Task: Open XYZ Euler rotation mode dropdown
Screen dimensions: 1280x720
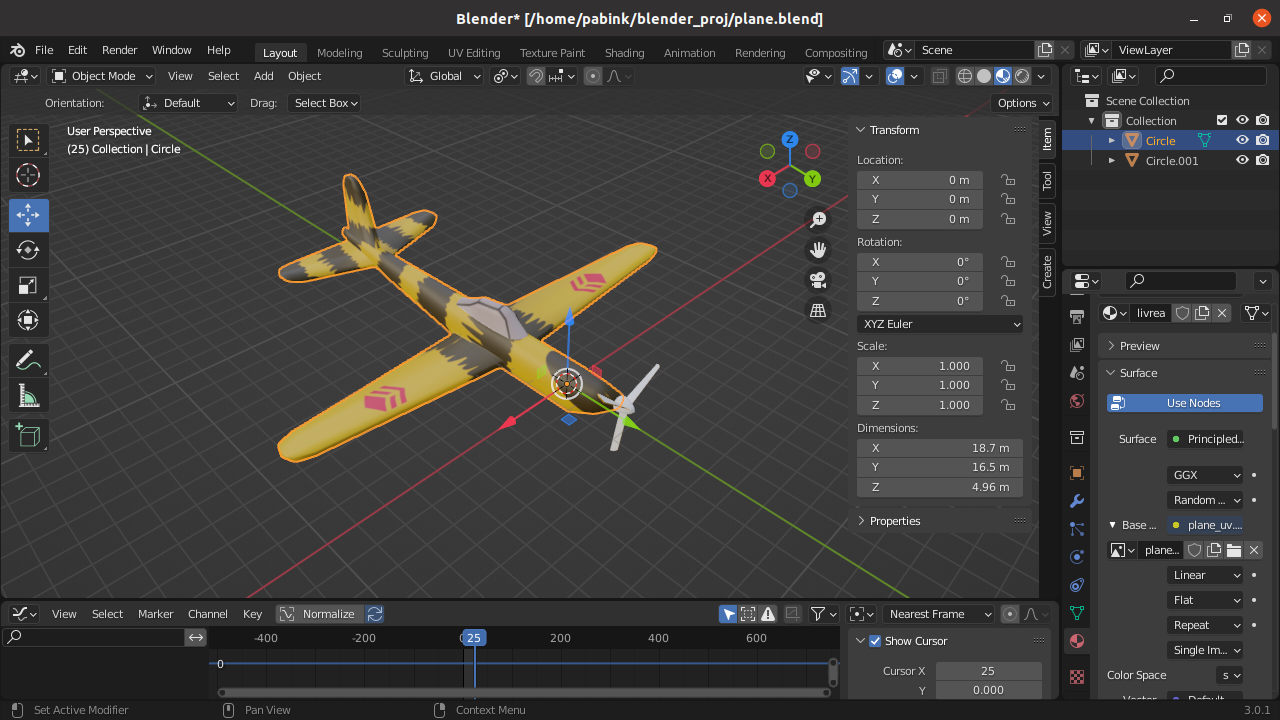Action: tap(940, 324)
